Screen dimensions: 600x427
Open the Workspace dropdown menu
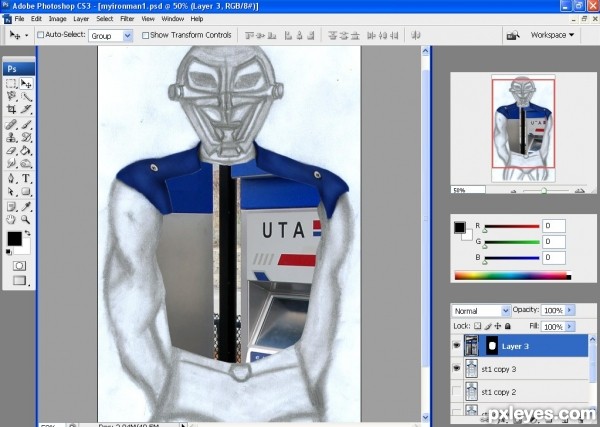tap(552, 35)
